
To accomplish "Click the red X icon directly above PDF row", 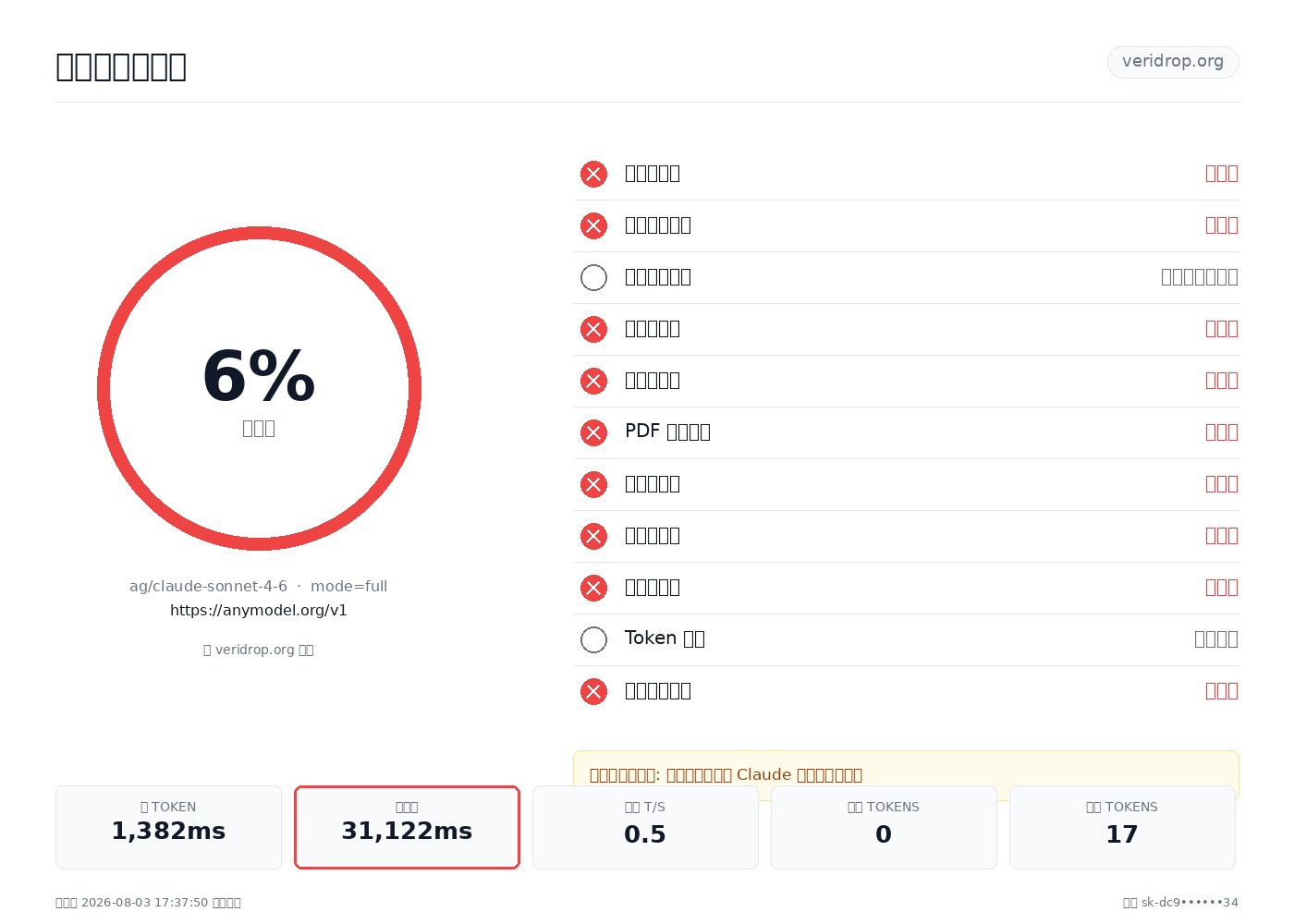I will (593, 381).
